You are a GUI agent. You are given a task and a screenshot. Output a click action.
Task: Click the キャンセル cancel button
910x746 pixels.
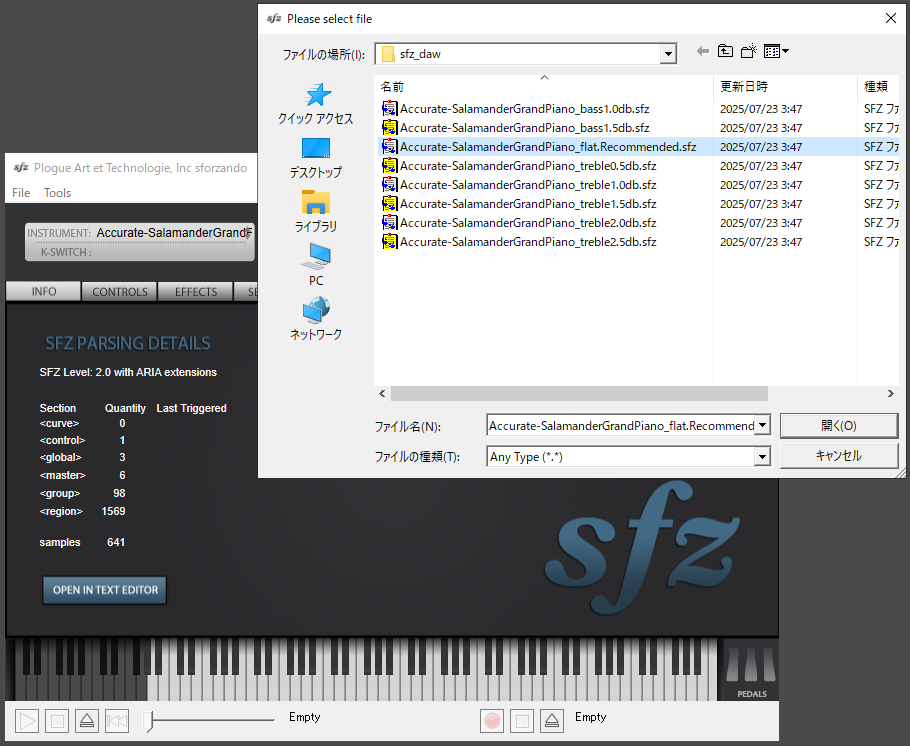click(x=839, y=456)
